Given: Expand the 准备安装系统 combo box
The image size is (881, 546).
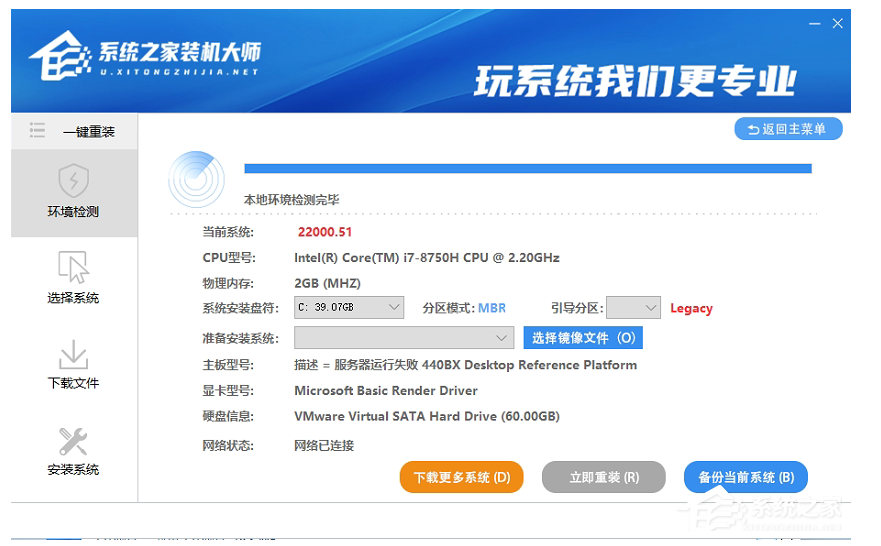Looking at the screenshot, I should click(404, 338).
